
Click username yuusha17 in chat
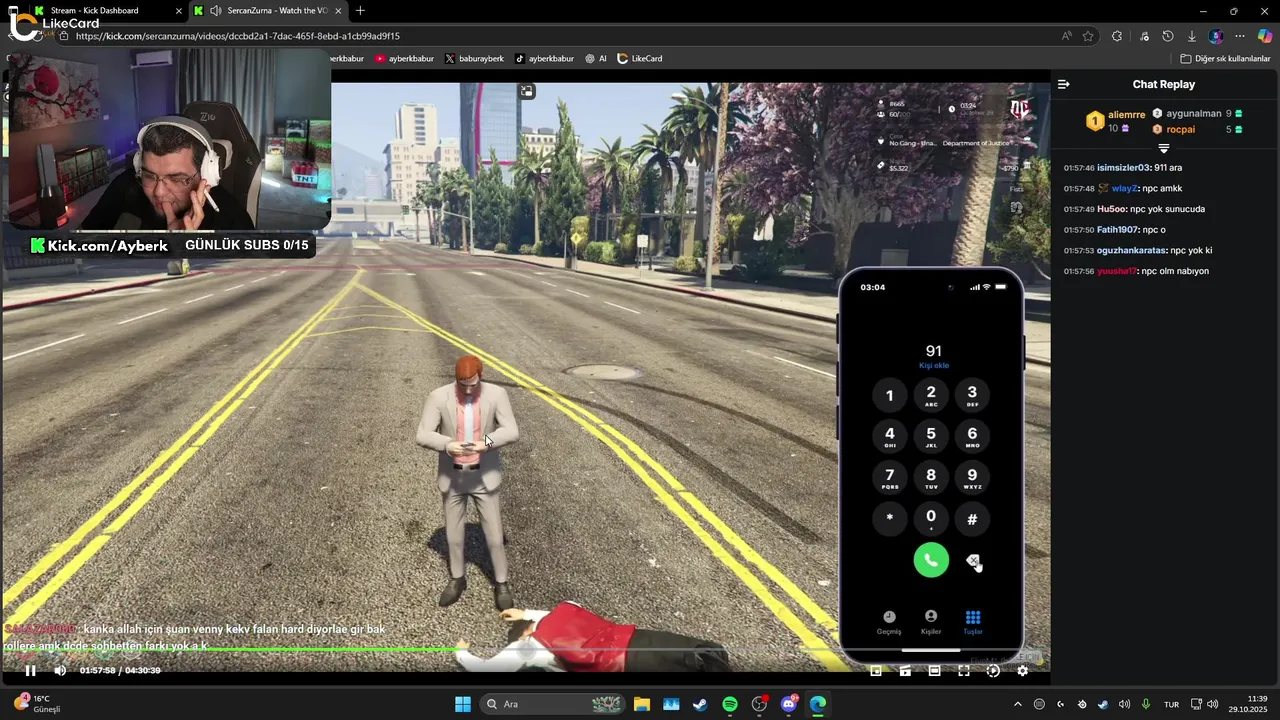pos(1117,272)
